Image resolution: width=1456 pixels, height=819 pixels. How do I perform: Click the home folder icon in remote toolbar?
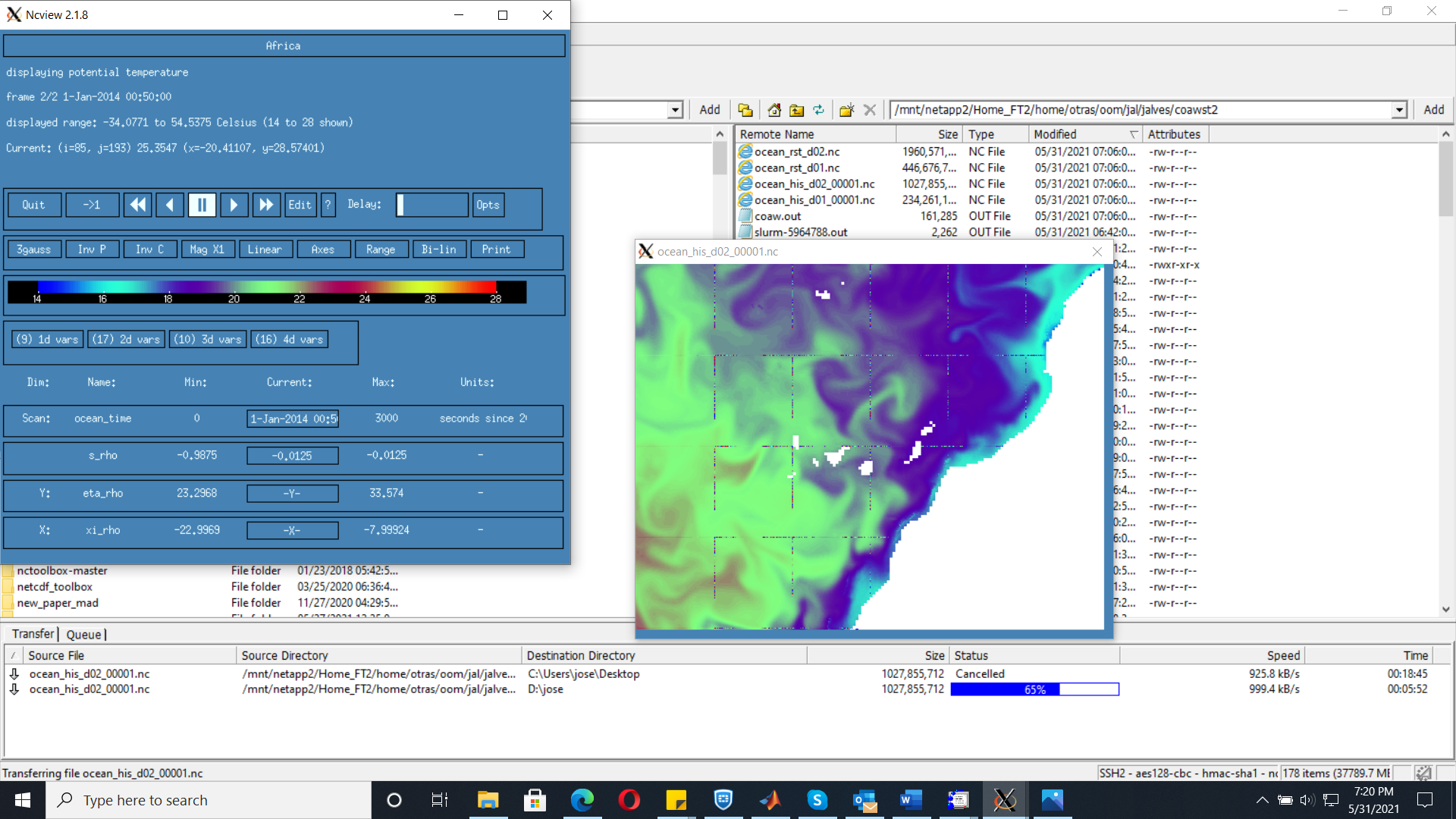click(x=773, y=110)
